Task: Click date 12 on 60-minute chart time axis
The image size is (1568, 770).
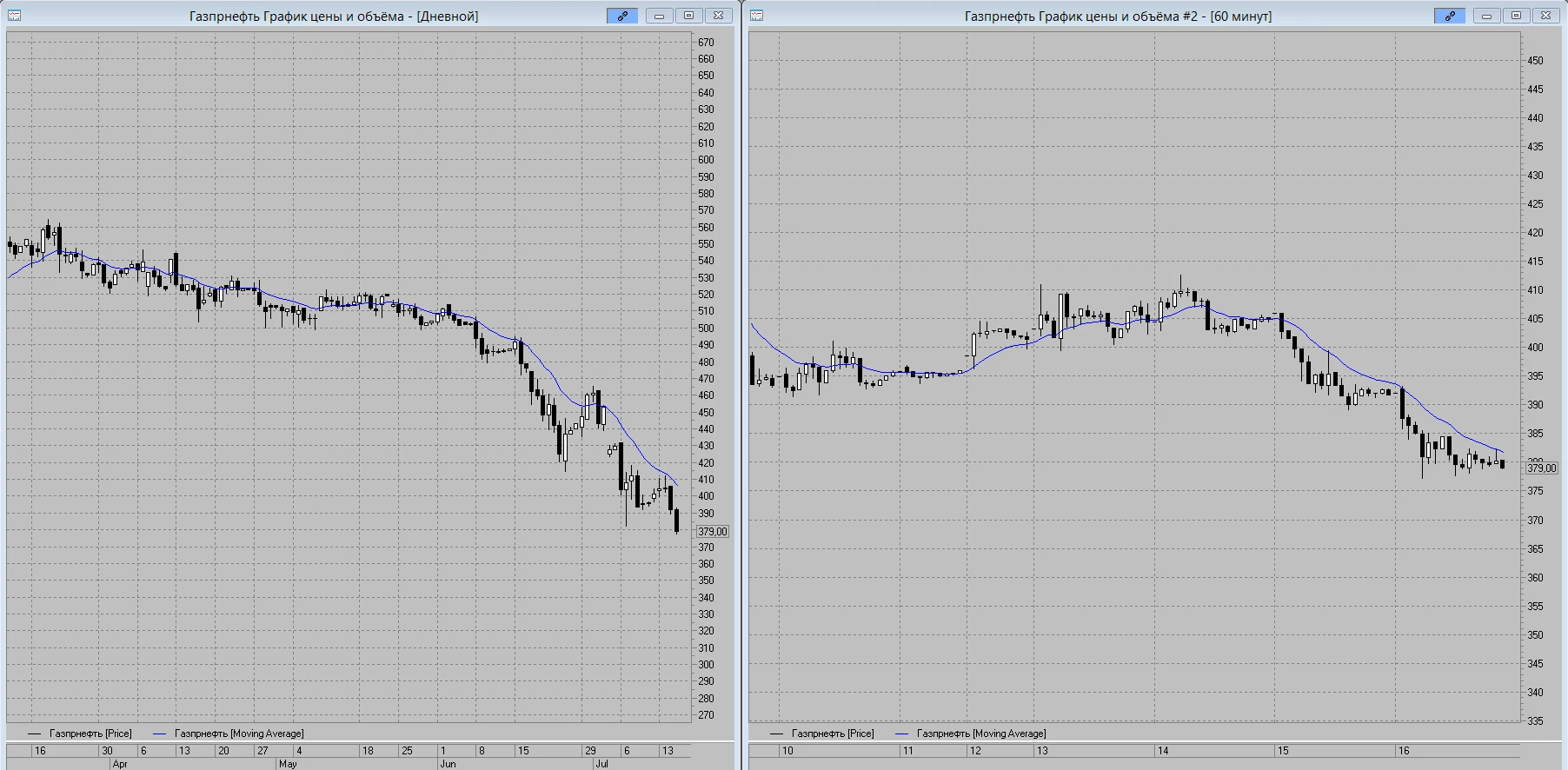Action: (975, 751)
